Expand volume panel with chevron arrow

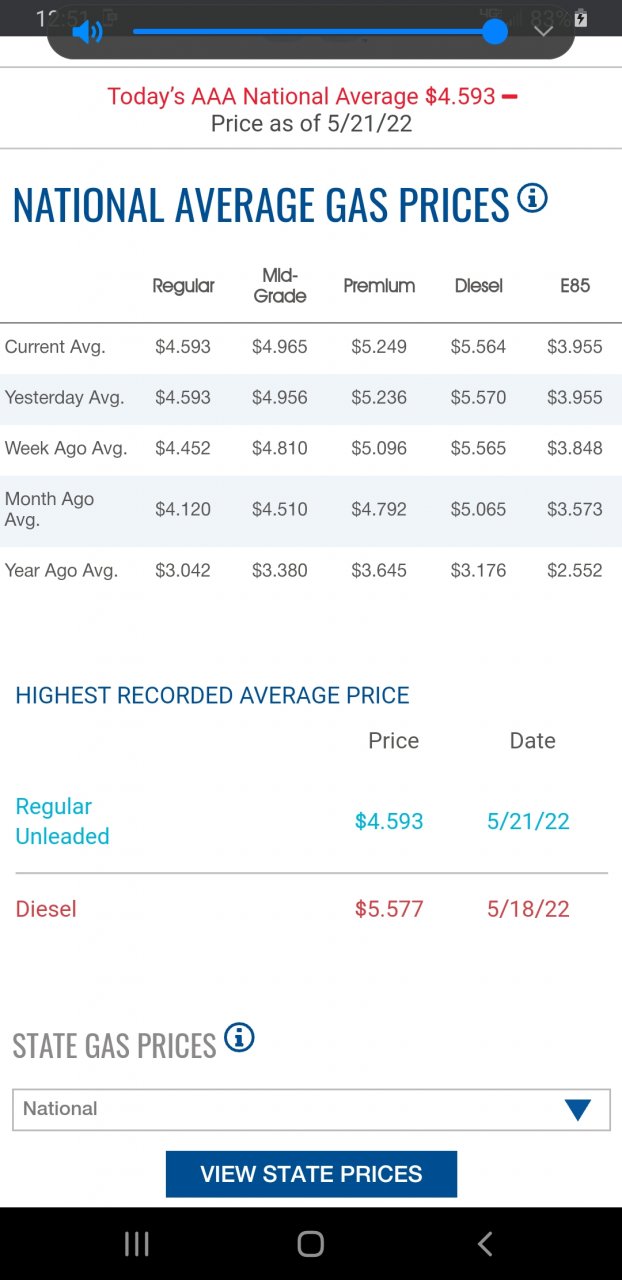tap(543, 32)
